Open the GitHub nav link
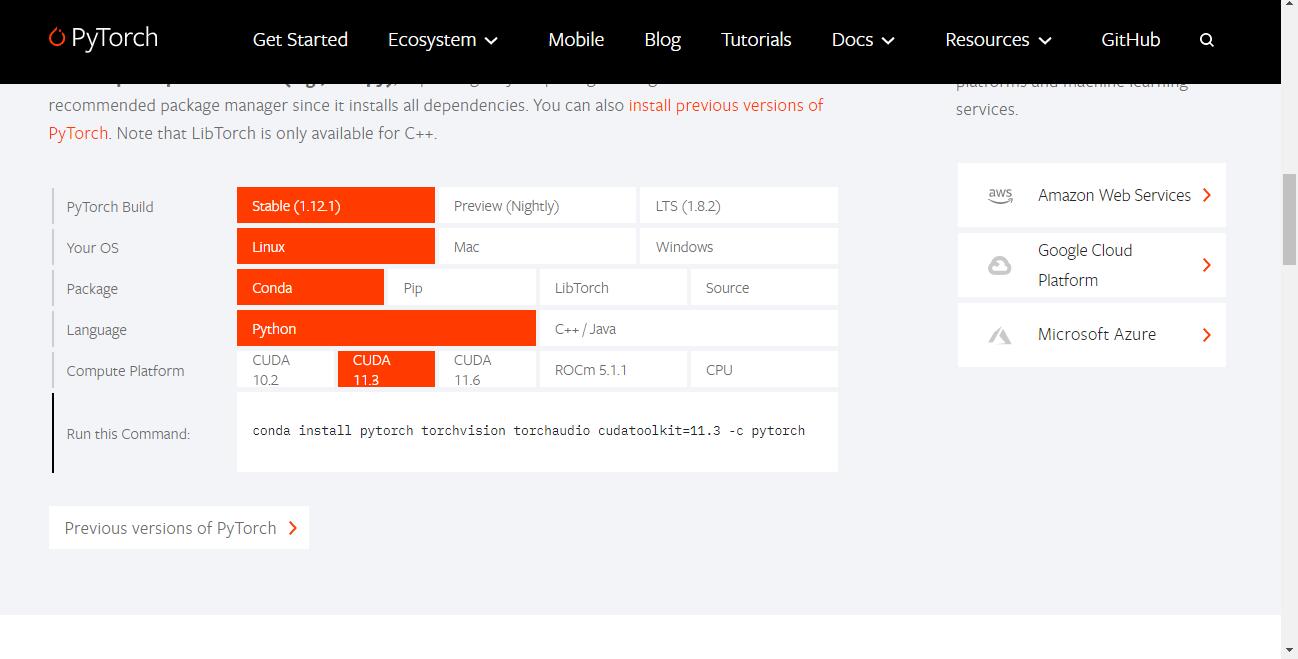This screenshot has height=659, width=1298. [1130, 40]
